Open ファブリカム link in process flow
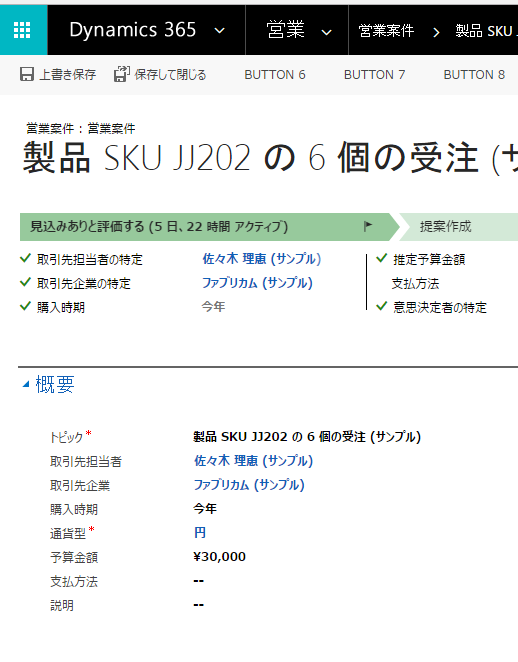The image size is (518, 662). coord(257,283)
